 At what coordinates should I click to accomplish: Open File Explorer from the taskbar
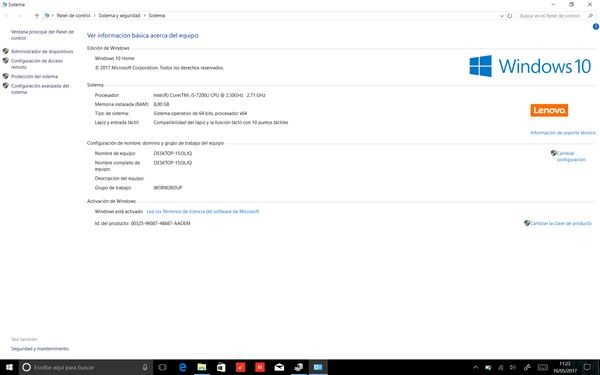202,367
